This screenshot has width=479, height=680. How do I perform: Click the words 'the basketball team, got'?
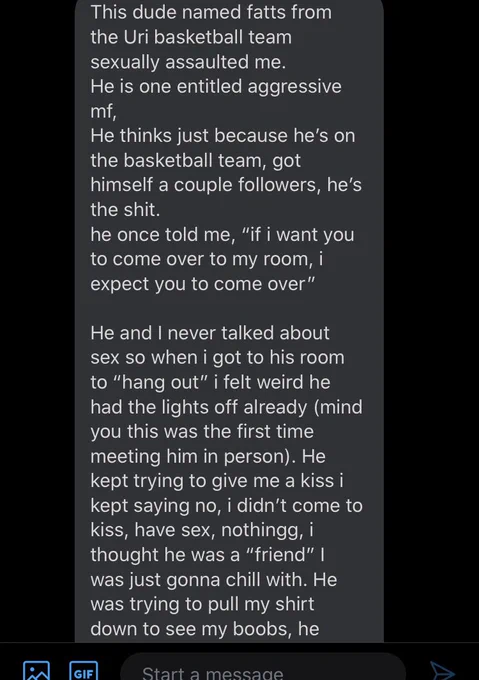pos(196,160)
